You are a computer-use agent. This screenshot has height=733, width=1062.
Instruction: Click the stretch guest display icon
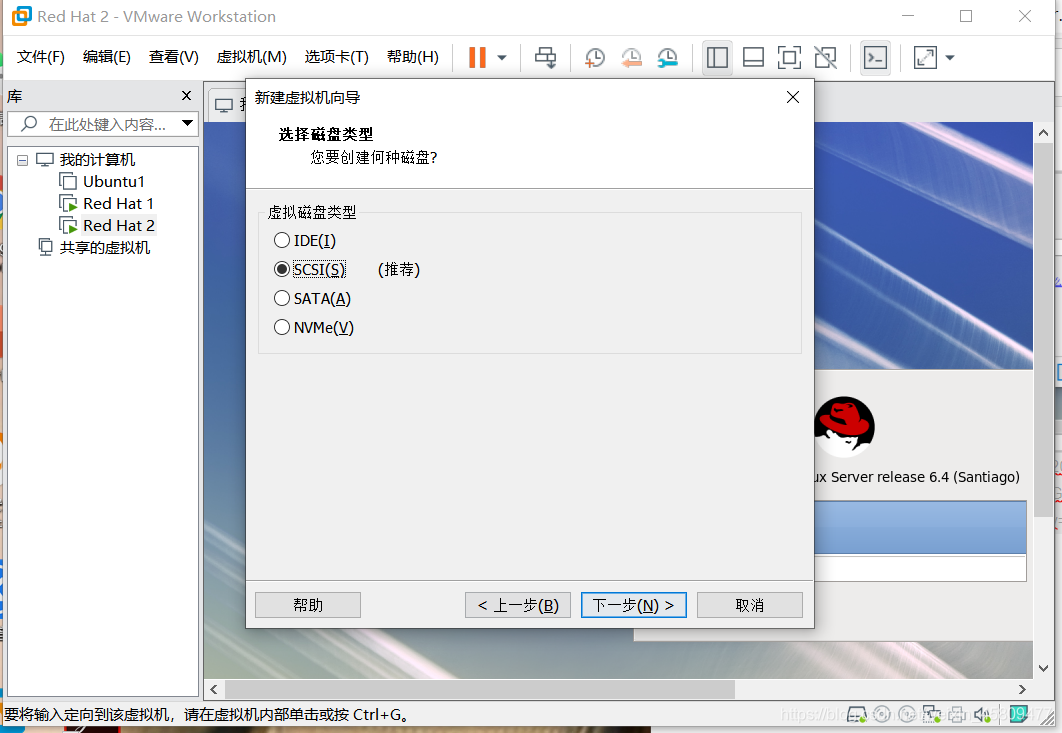pos(925,58)
